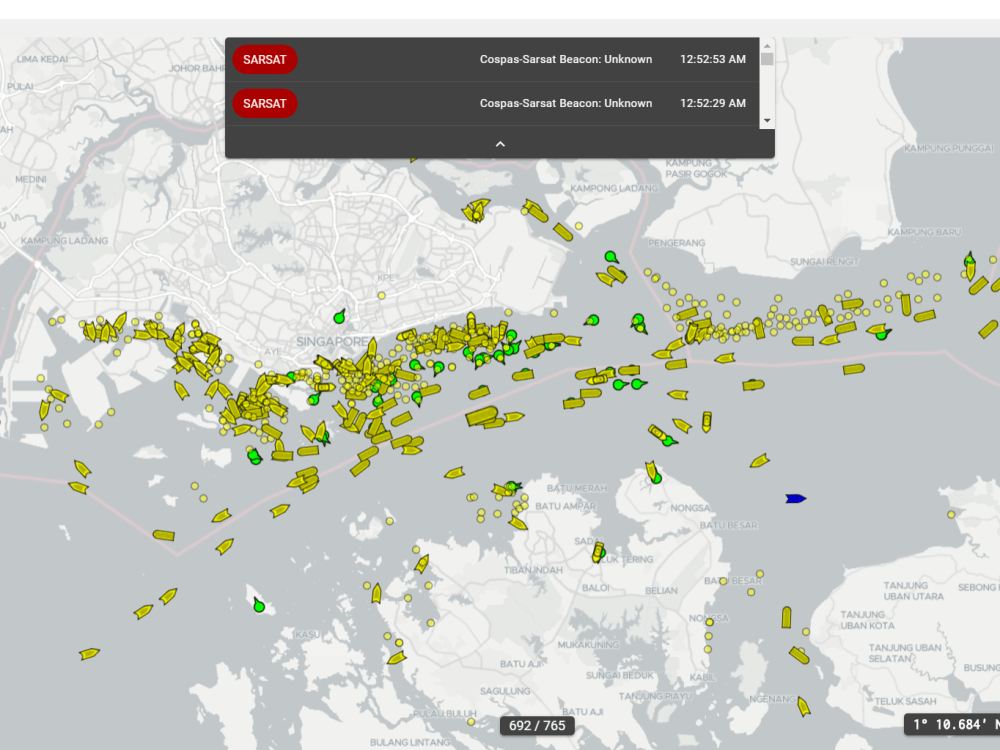Select the yellow vessel at Teluk Tering
Screen dimensions: 1000x750
(598, 552)
